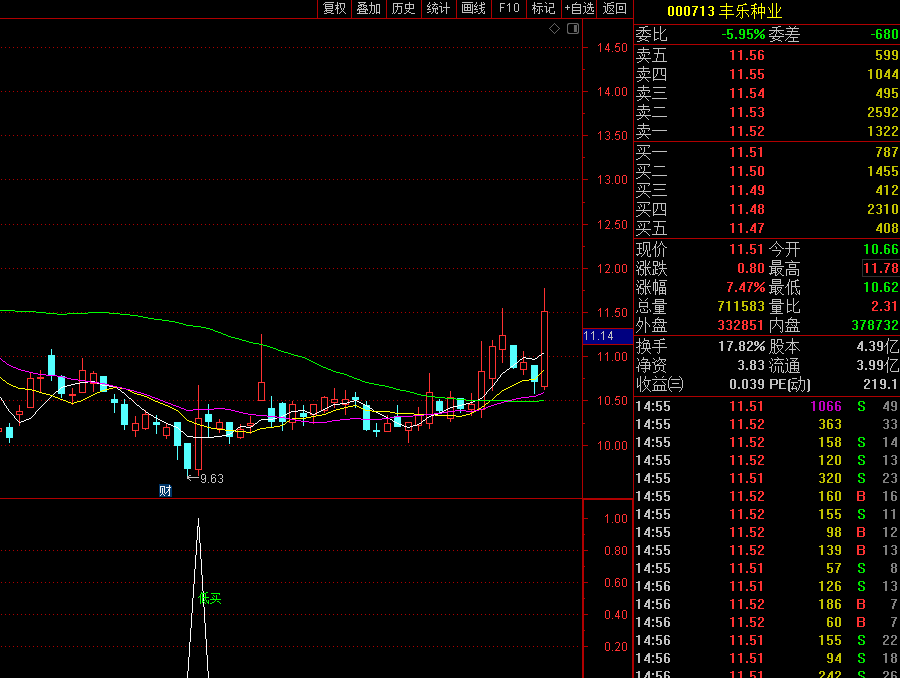
Task: Click the 买四 price 11.48
Action: point(747,209)
